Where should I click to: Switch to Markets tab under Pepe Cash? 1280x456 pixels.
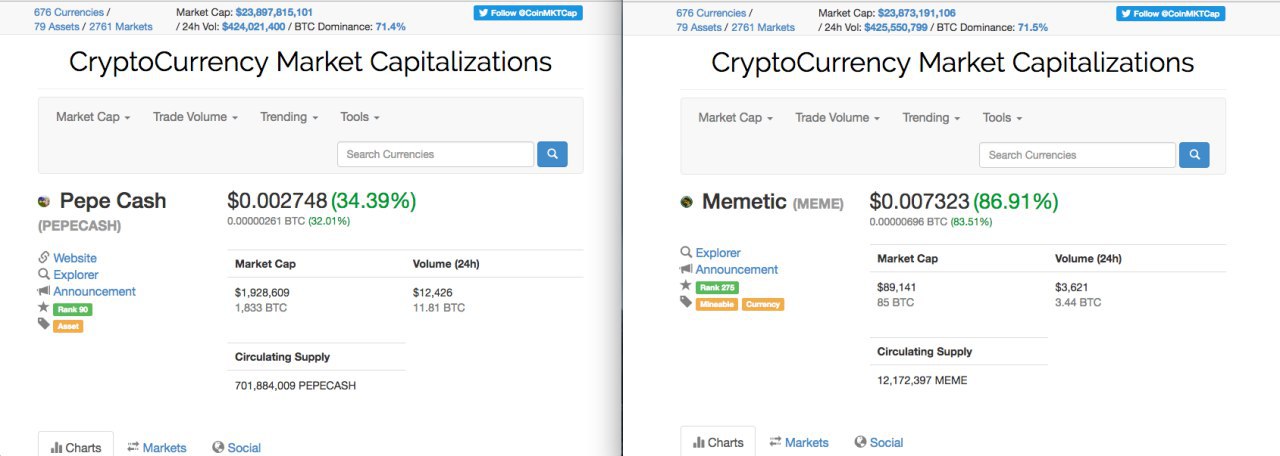[157, 447]
